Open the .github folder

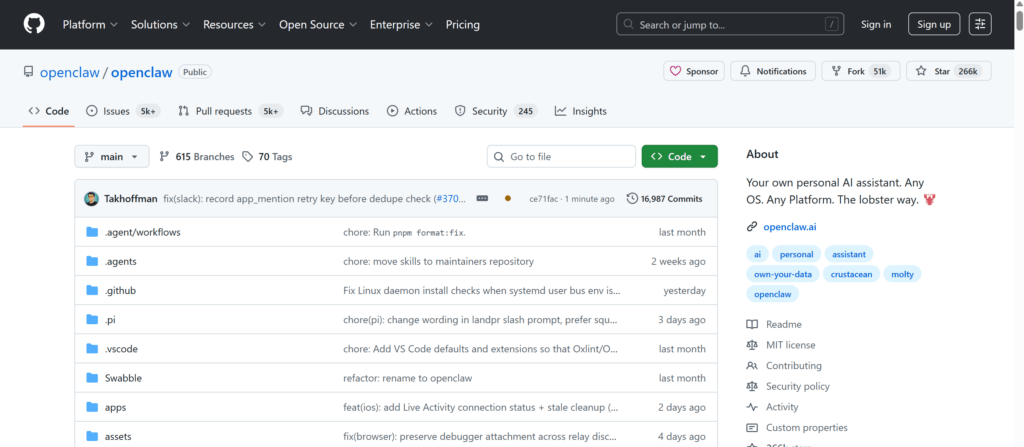[120, 290]
